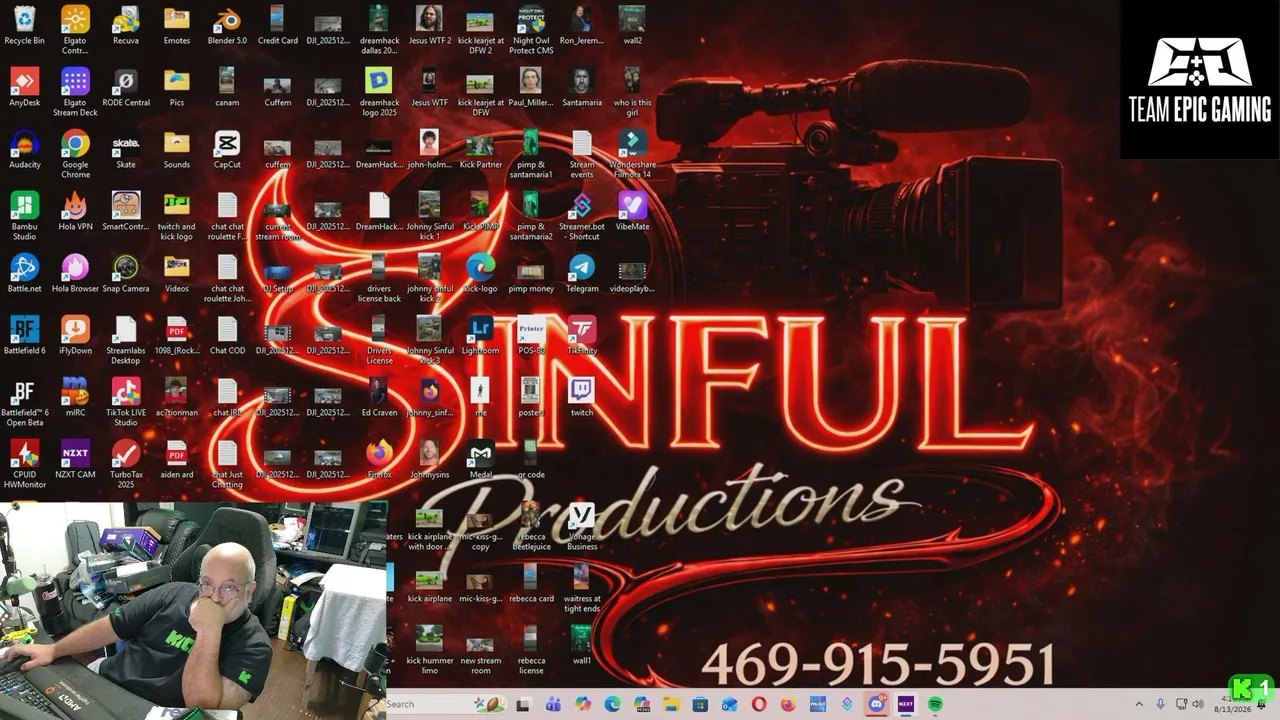Open the Recycle Bin desktop icon
Viewport: 1280px width, 720px height.
click(x=24, y=26)
